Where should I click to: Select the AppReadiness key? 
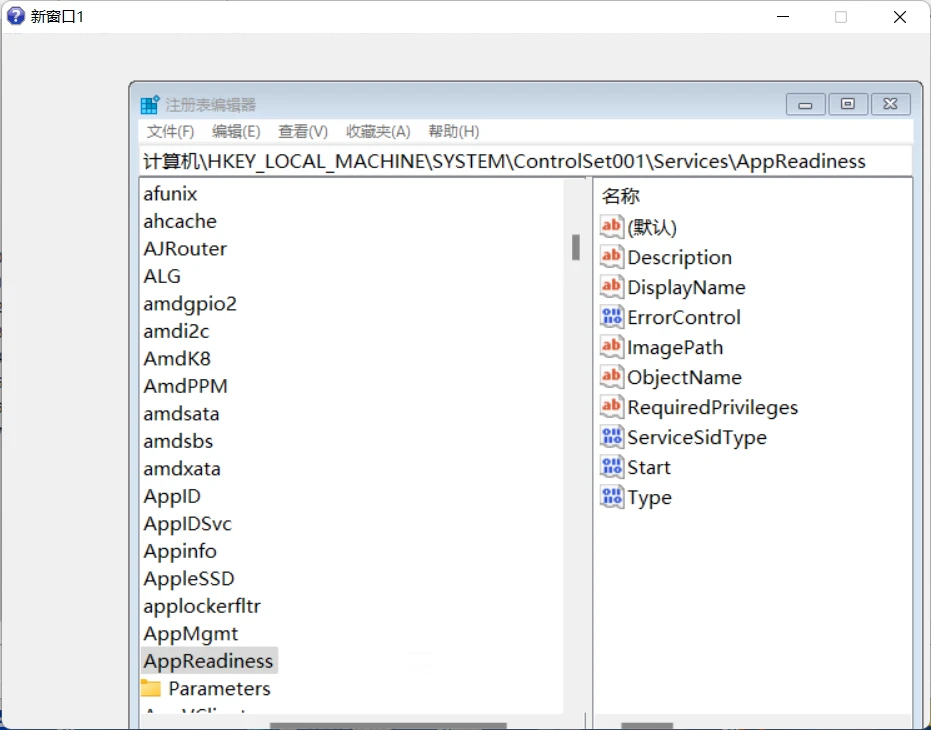(208, 661)
